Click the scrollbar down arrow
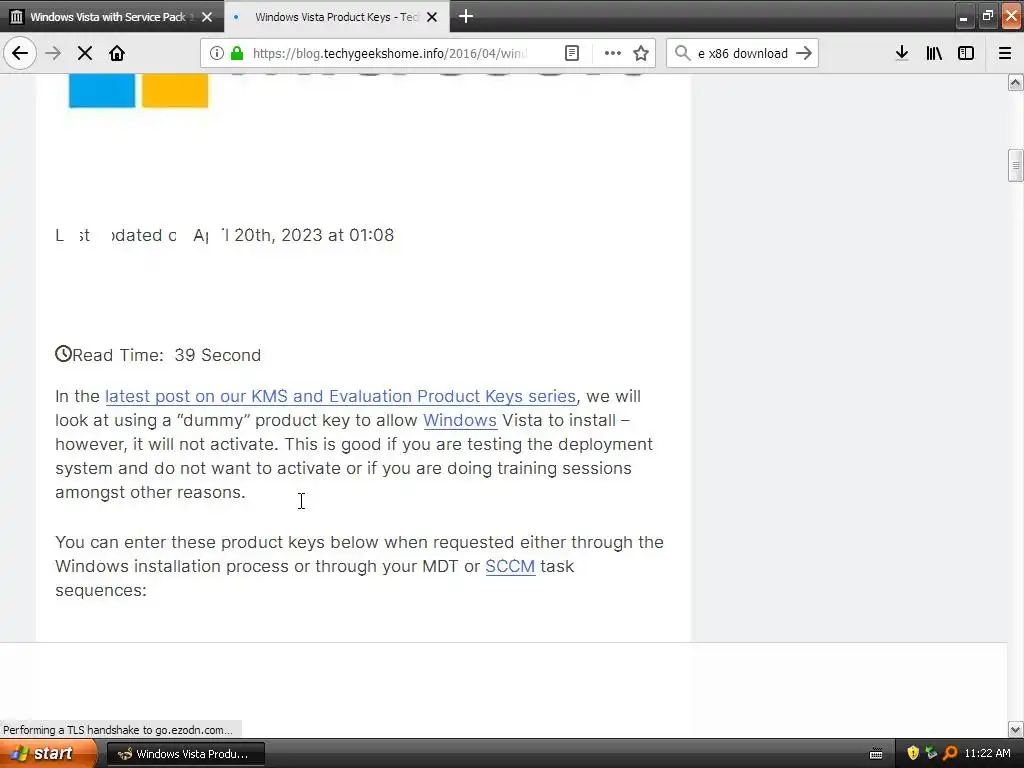The image size is (1024, 768). tap(1015, 729)
